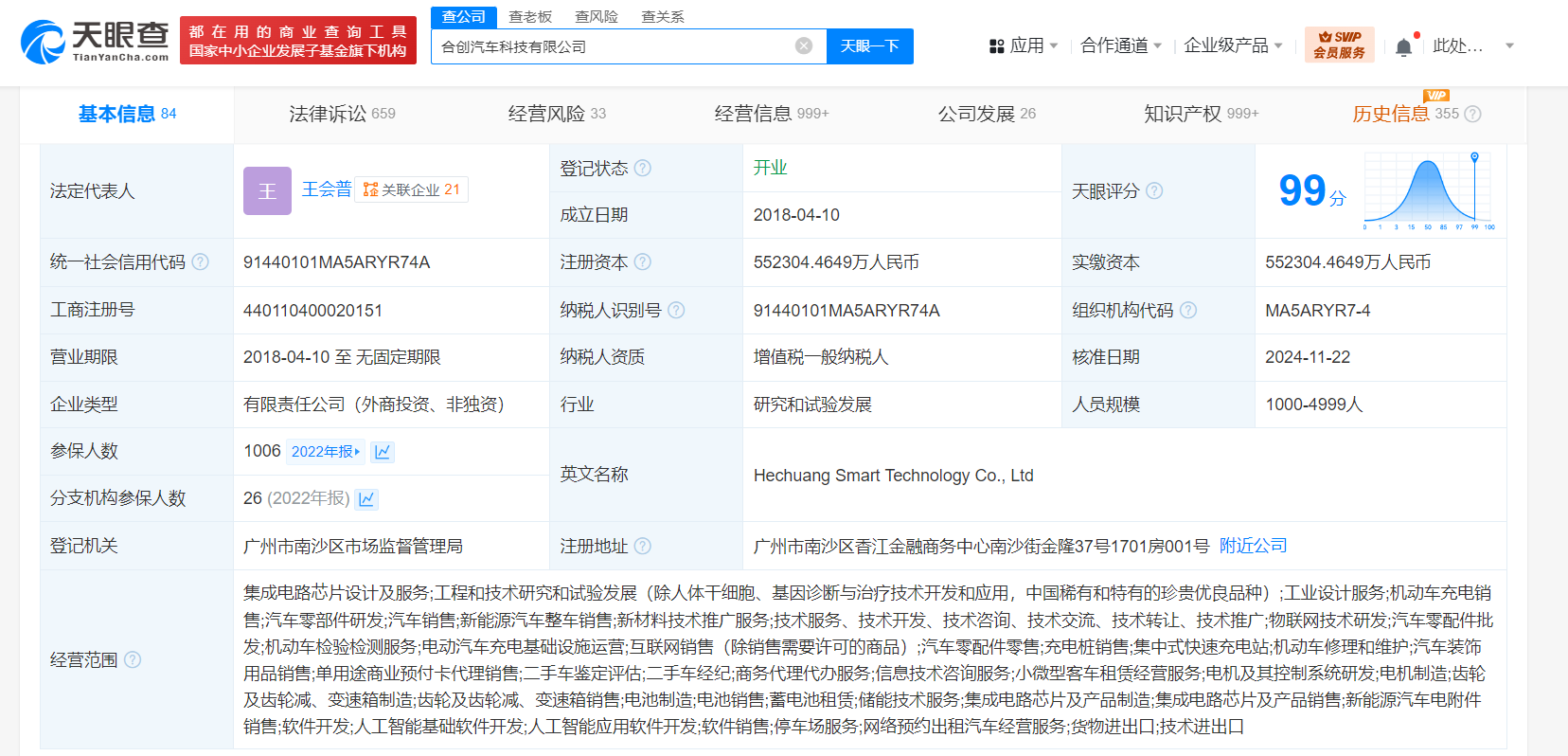This screenshot has height=756, width=1568.
Task: Open the user account dropdown arrow
Action: (1509, 45)
